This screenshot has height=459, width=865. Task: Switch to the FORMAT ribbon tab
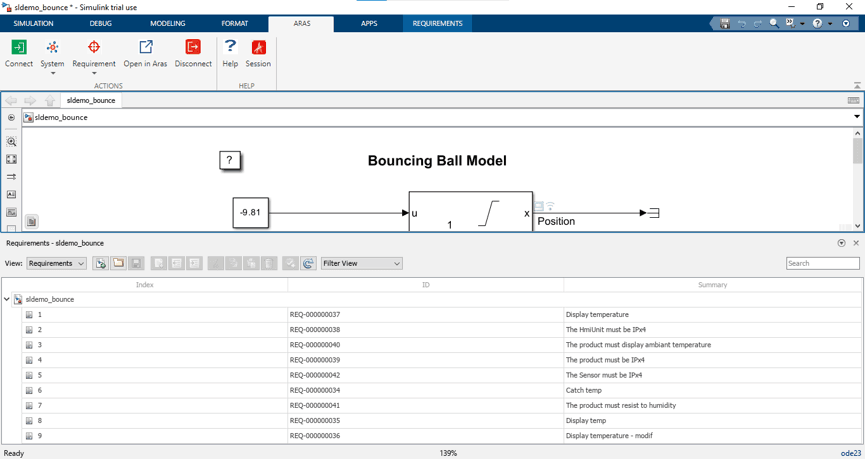pos(235,23)
